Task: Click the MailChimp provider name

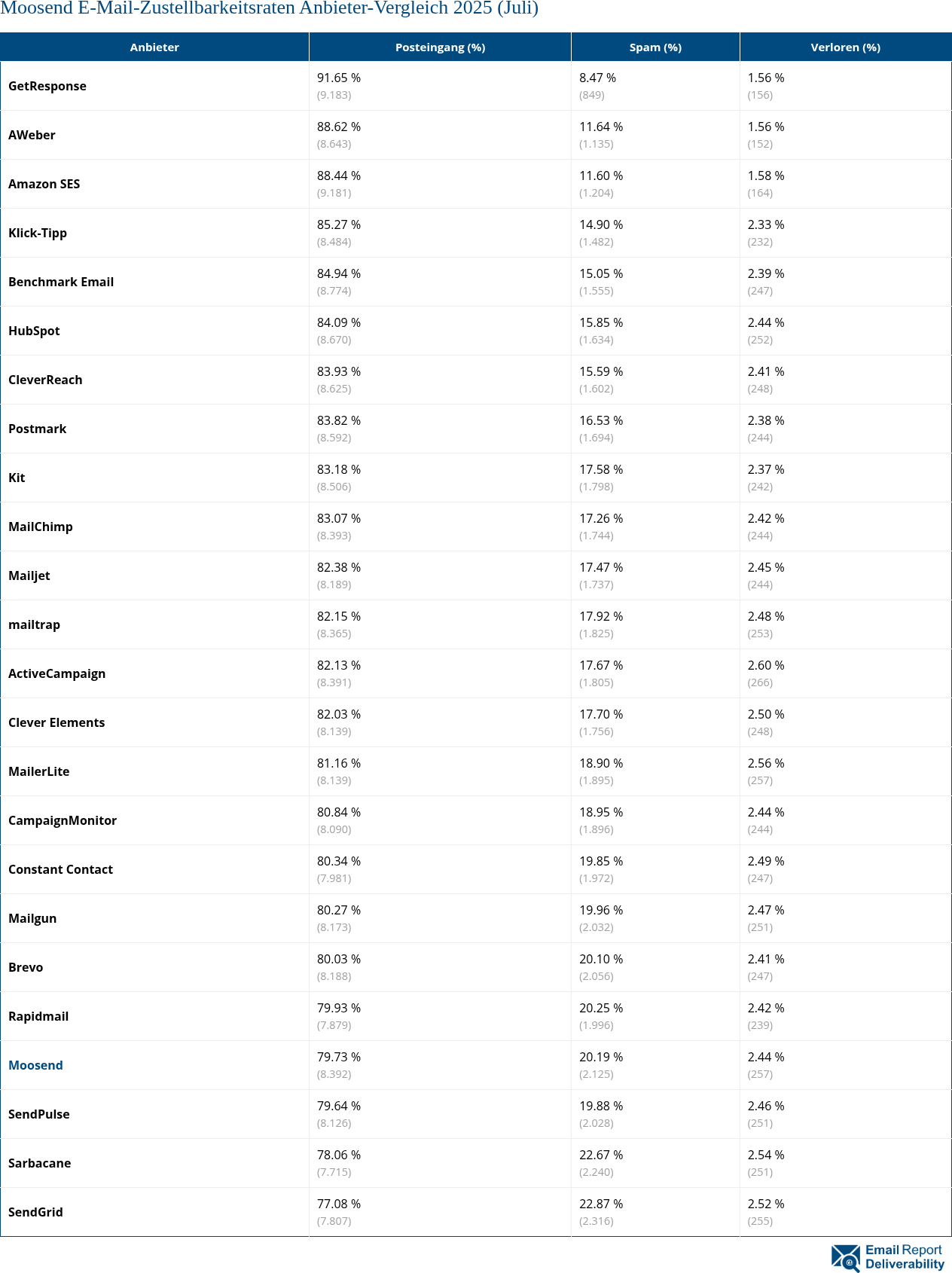Action: point(41,527)
